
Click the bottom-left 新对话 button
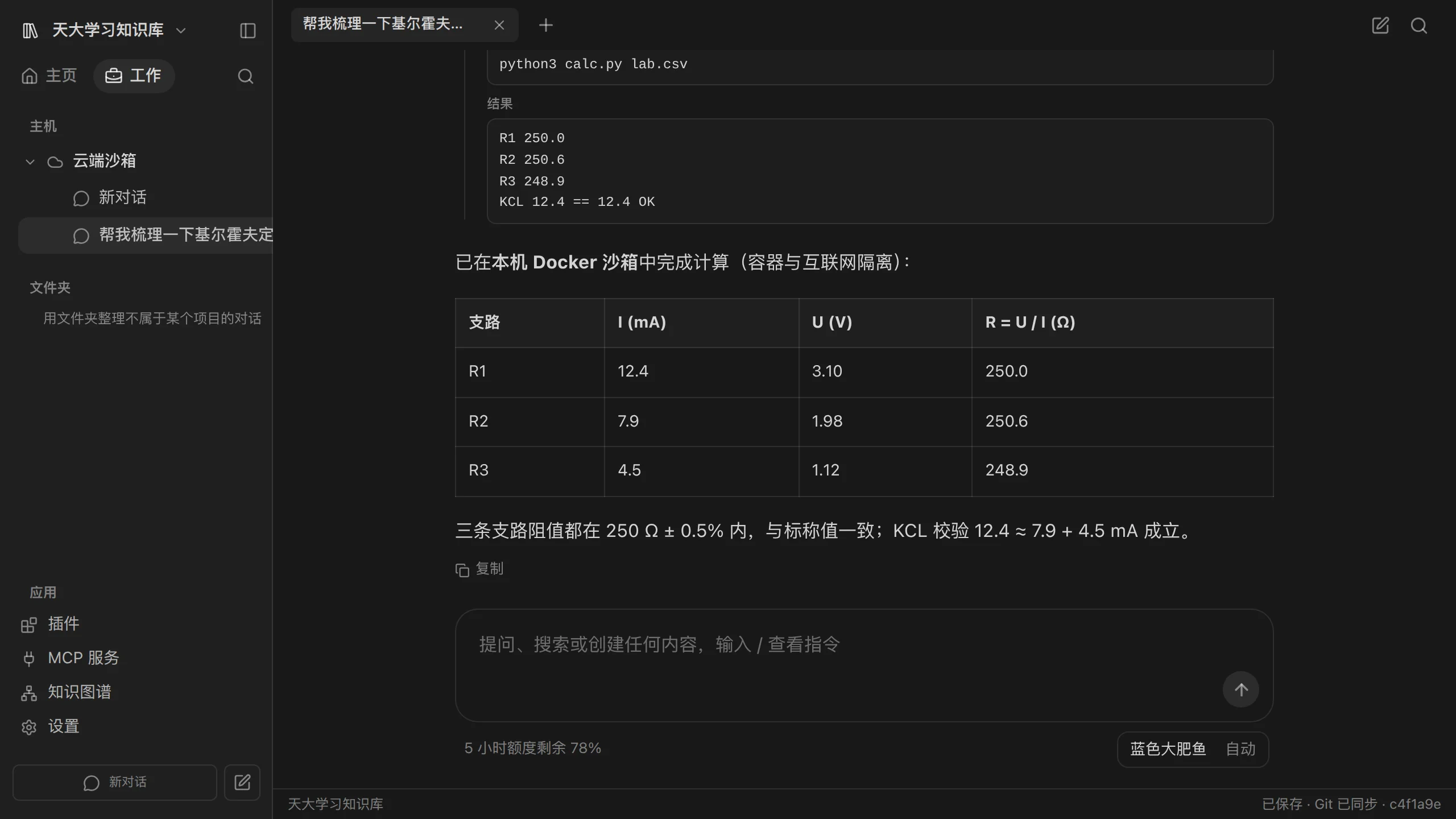point(115,783)
